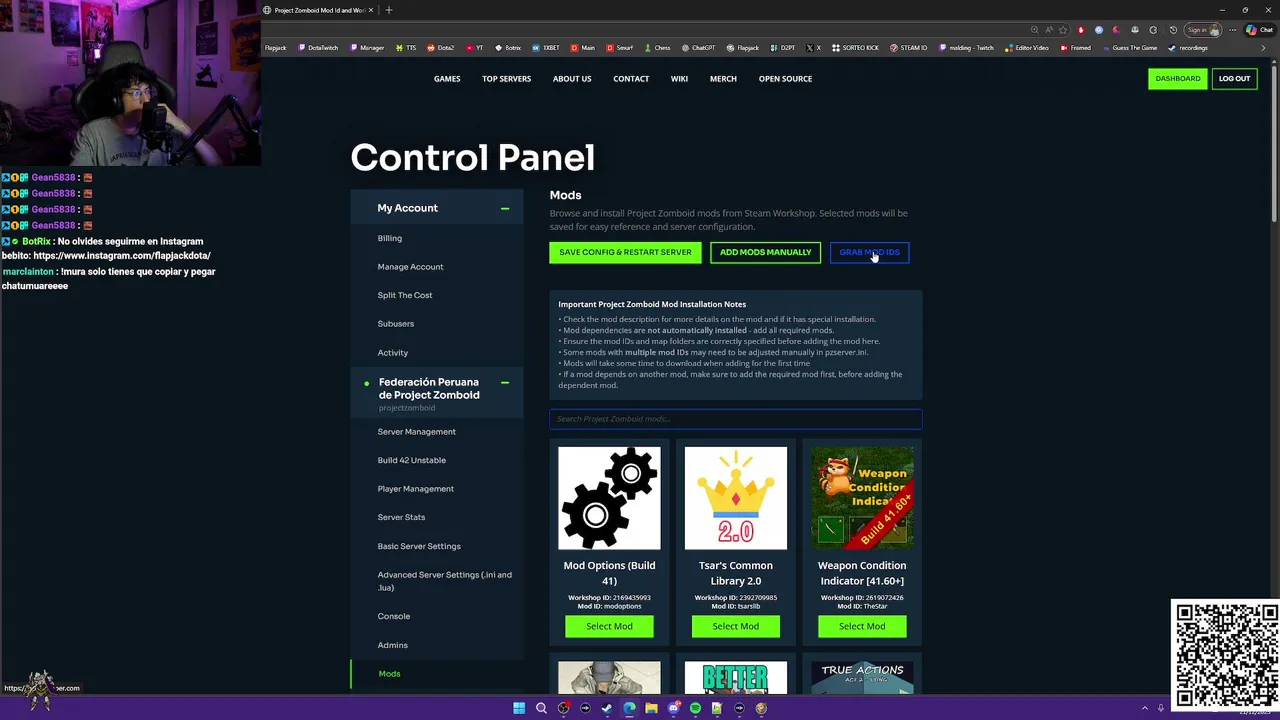Viewport: 1280px width, 720px height.
Task: Open STEAM ID bookmark
Action: pos(909,48)
